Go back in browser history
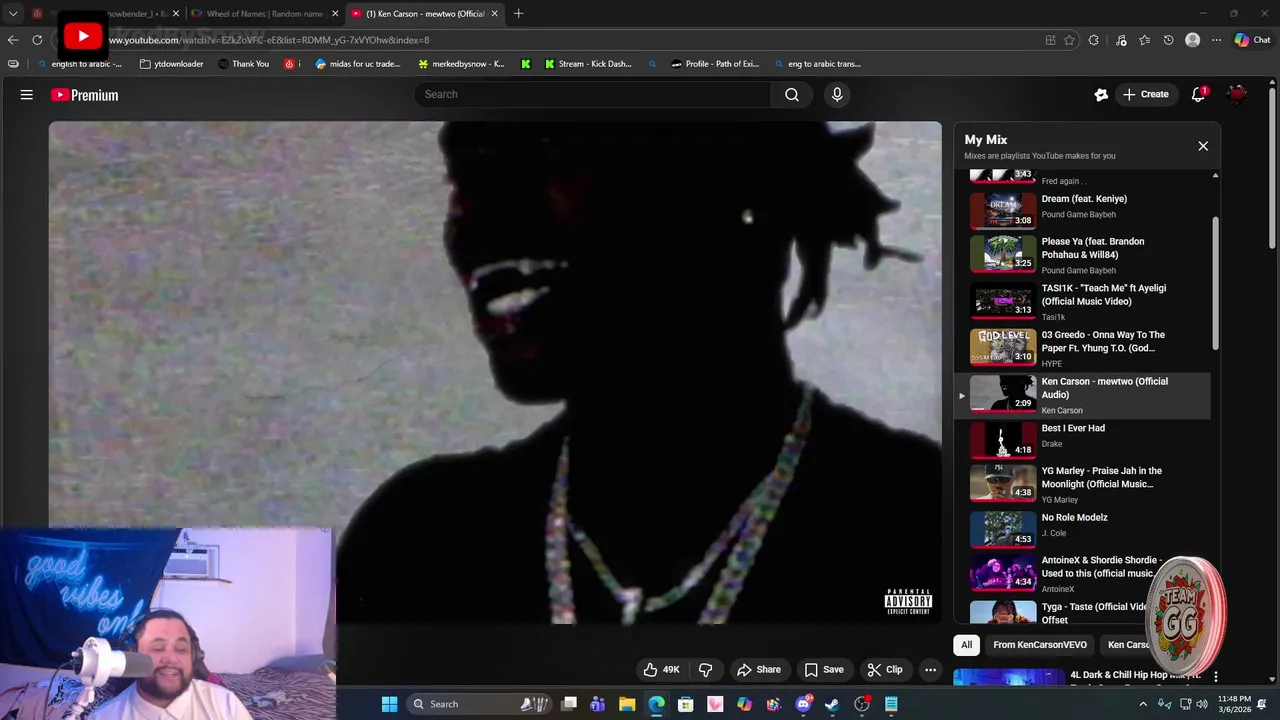The height and width of the screenshot is (720, 1280). click(13, 40)
